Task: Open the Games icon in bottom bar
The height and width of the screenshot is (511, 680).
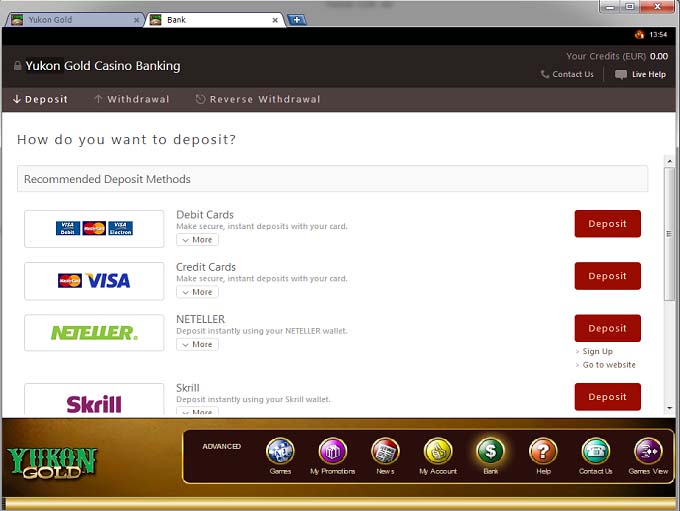Action: pos(280,452)
